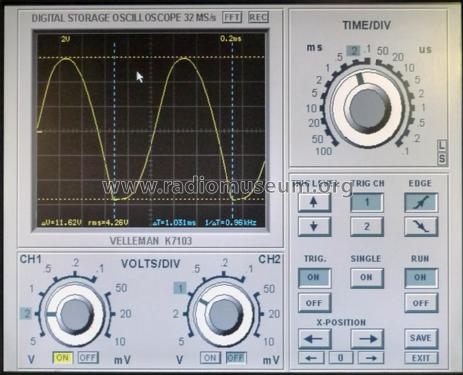Switch CH1 ON

click(x=62, y=358)
